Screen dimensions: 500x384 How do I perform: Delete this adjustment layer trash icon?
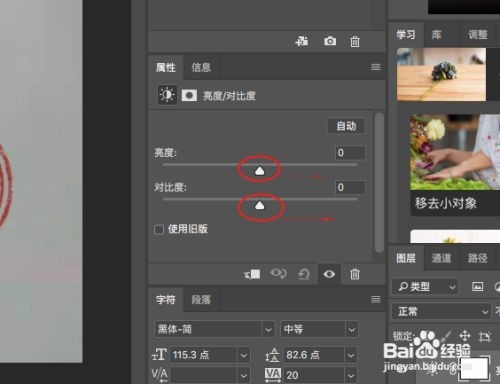[x=355, y=274]
